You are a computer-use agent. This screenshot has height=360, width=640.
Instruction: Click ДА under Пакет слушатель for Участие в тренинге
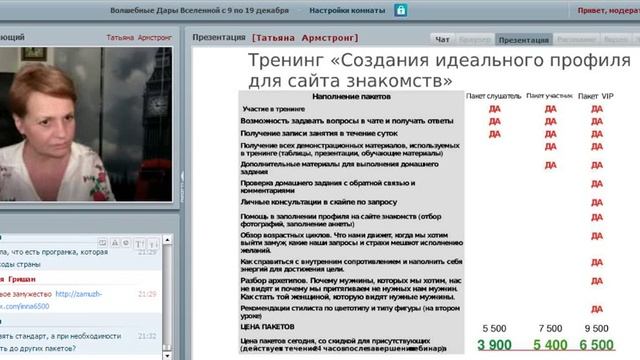pyautogui.click(x=494, y=109)
